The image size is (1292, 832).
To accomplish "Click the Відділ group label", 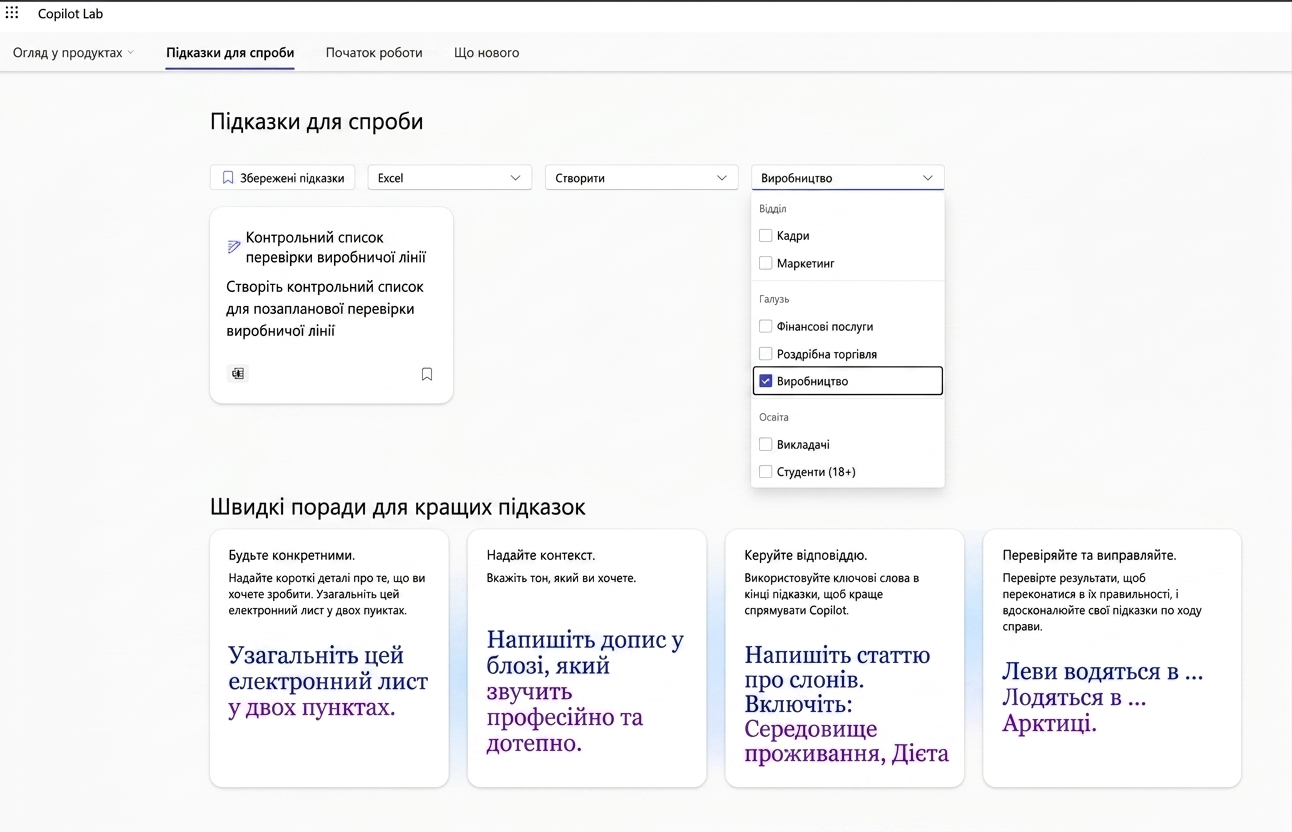I will (x=773, y=209).
